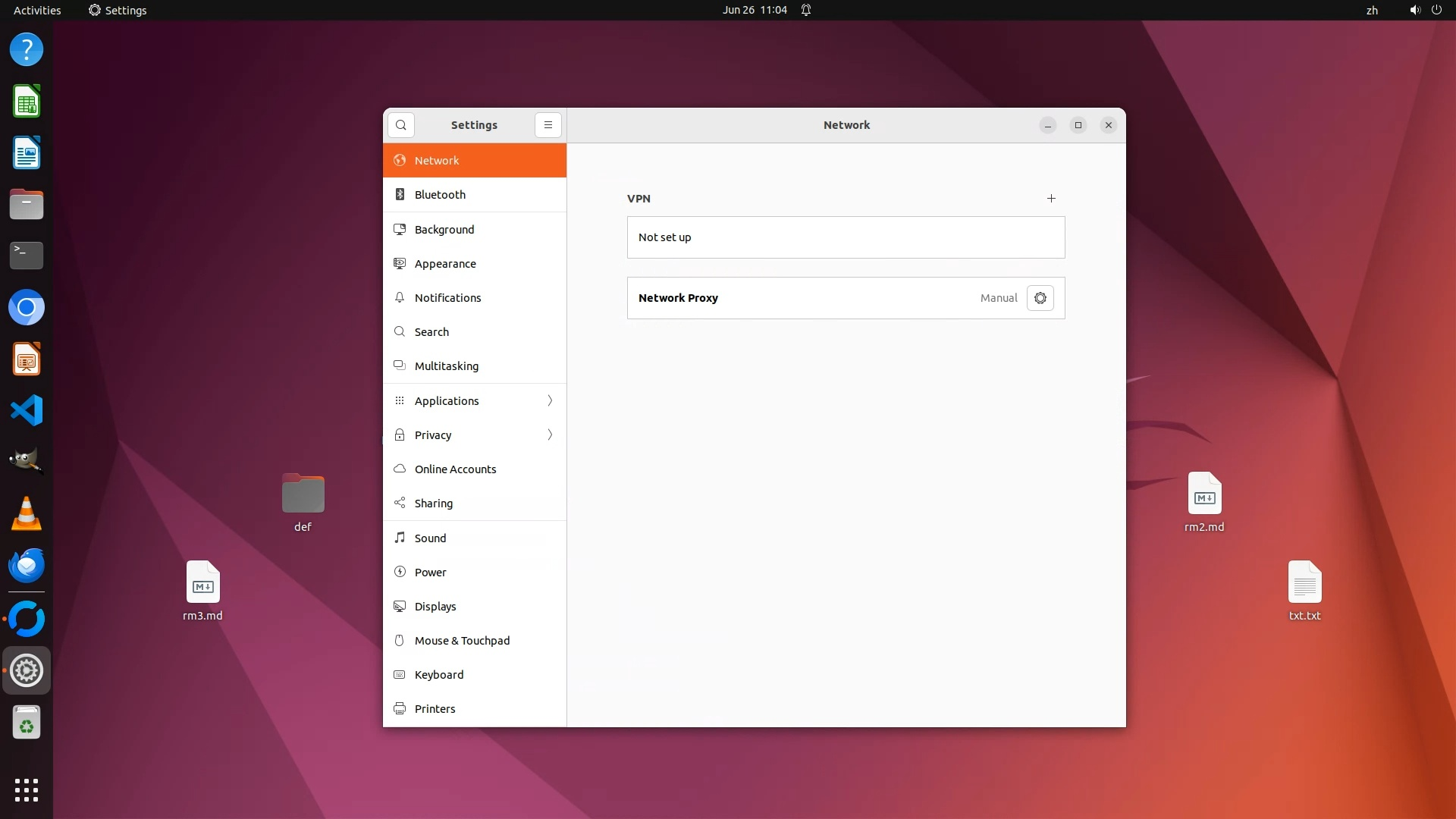Screen dimensions: 1456x819
Task: Show clock and notification panel
Action: (x=754, y=10)
